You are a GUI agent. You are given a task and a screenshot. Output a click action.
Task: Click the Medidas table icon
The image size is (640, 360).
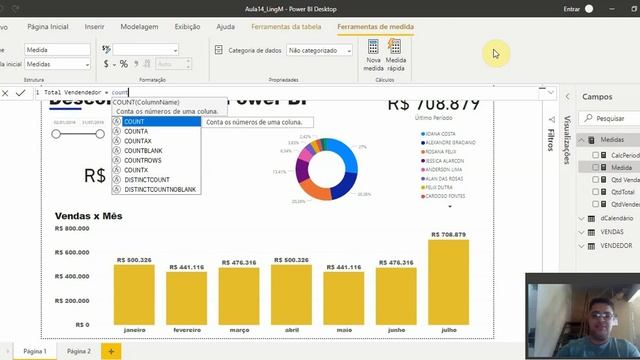(591, 140)
